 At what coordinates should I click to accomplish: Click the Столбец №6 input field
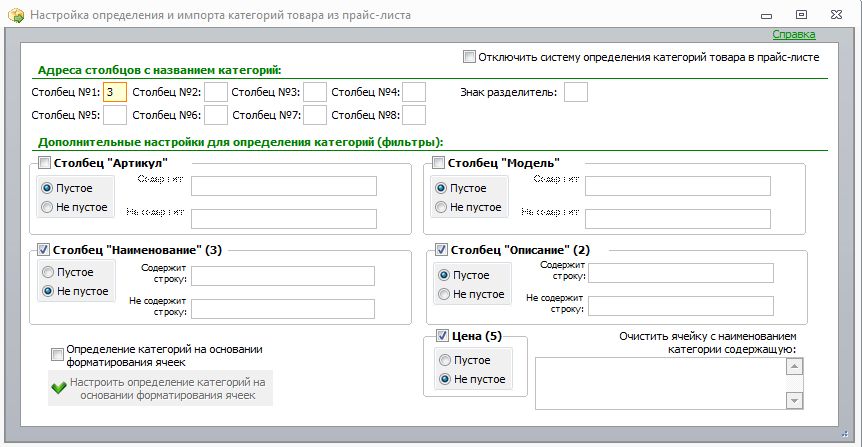(216, 115)
